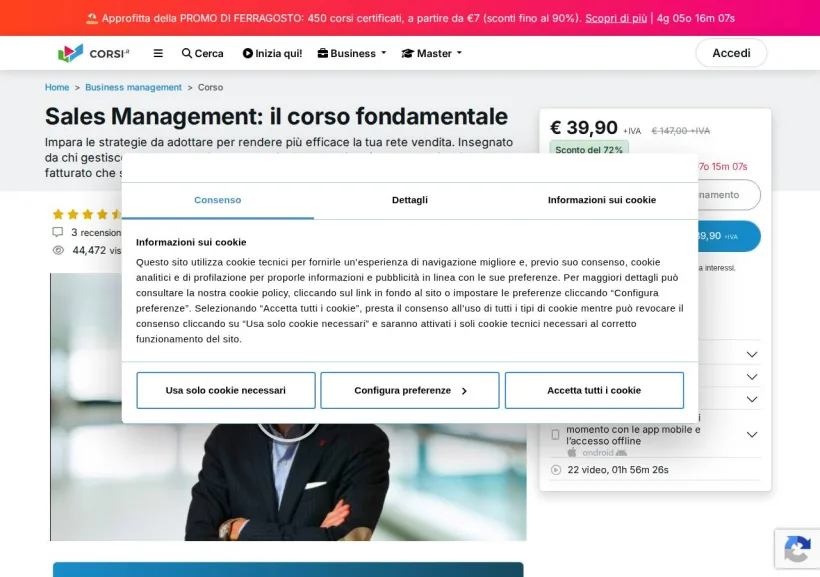Open Business management breadcrumb link
820x577 pixels.
133,87
